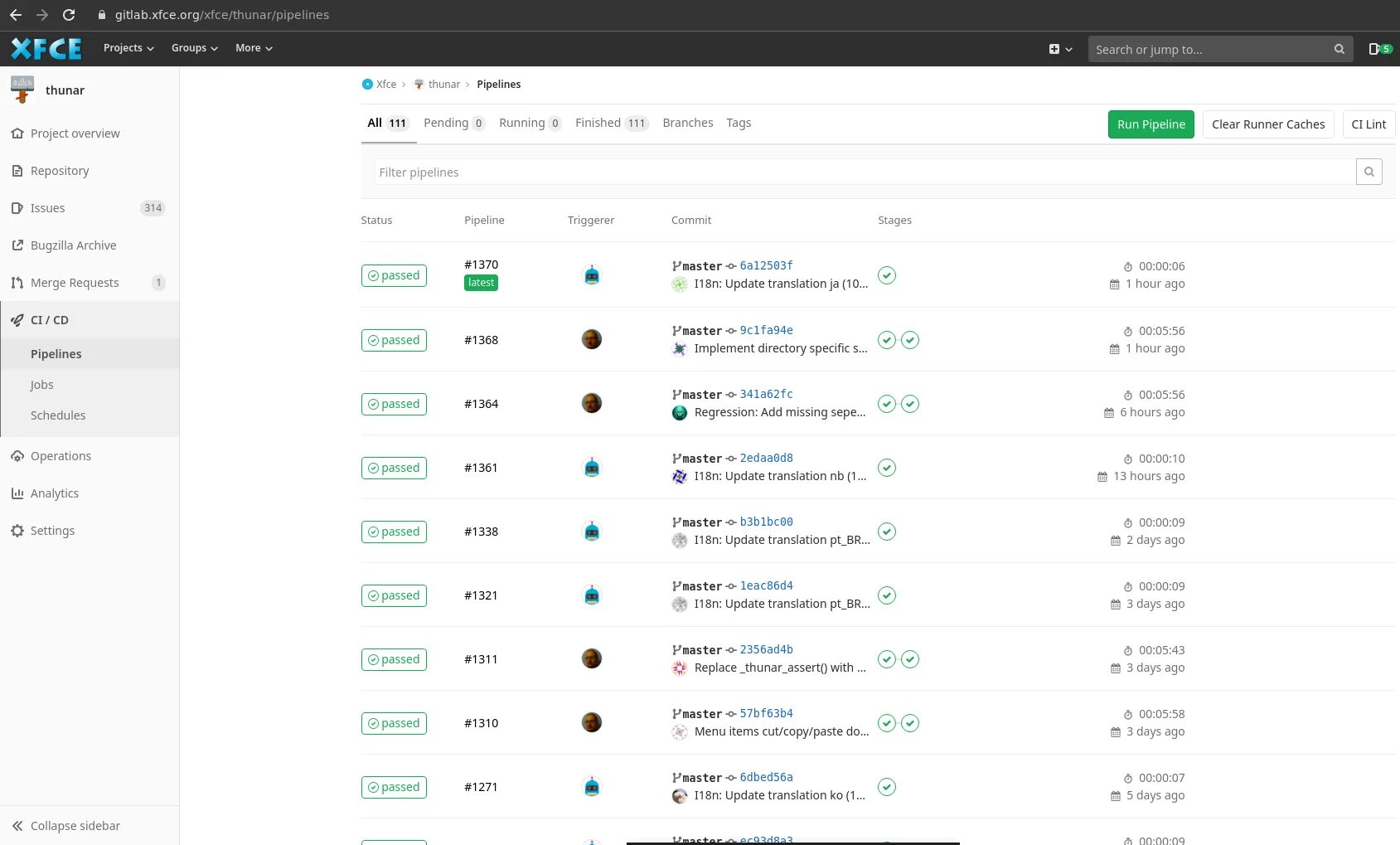
Task: Click thunar project avatar in sidebar
Action: [22, 90]
